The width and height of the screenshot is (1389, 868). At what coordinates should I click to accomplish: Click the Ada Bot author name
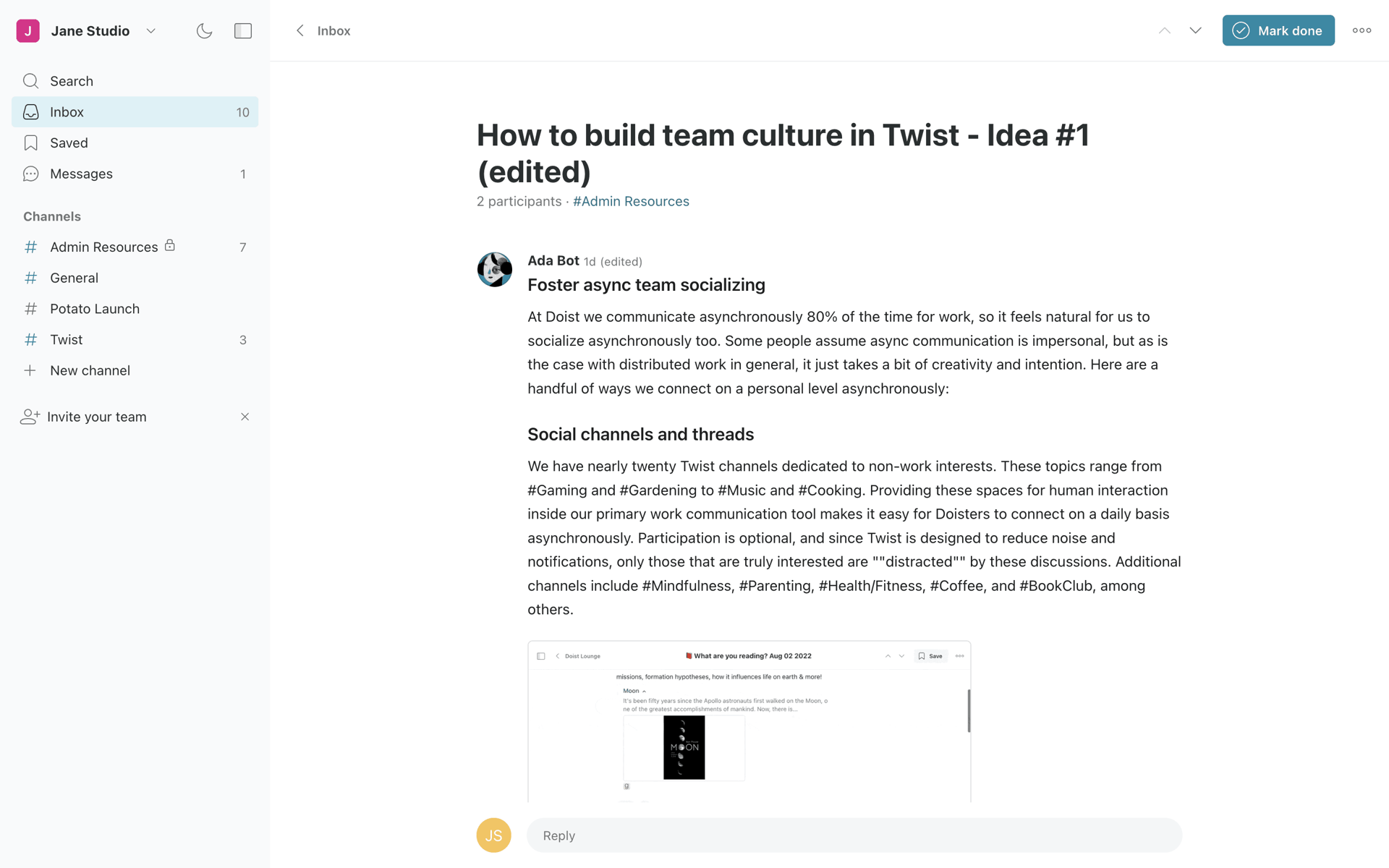coord(553,260)
